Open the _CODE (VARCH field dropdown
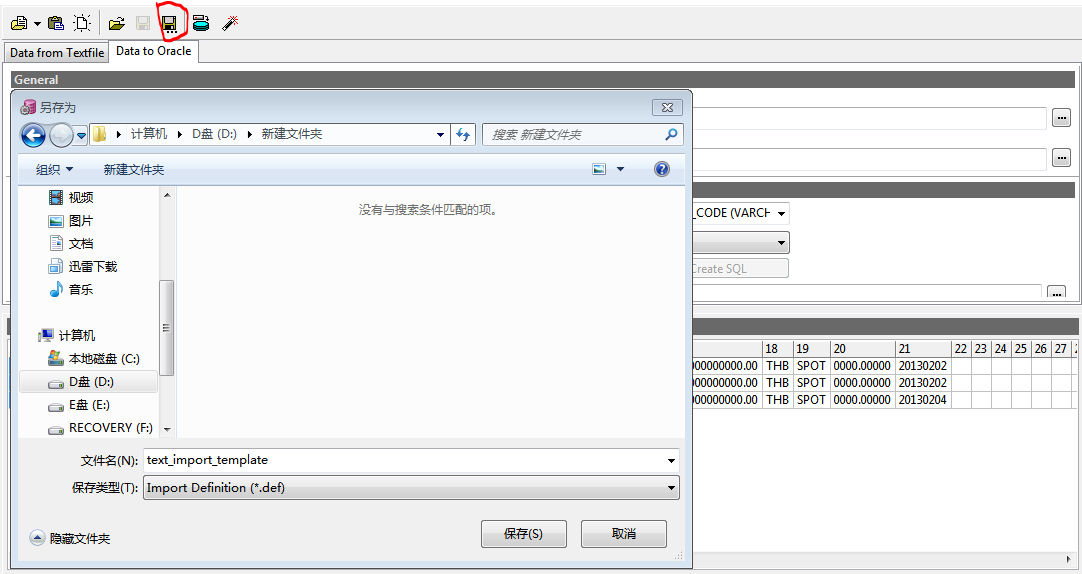The height and width of the screenshot is (574, 1082). [x=781, y=214]
